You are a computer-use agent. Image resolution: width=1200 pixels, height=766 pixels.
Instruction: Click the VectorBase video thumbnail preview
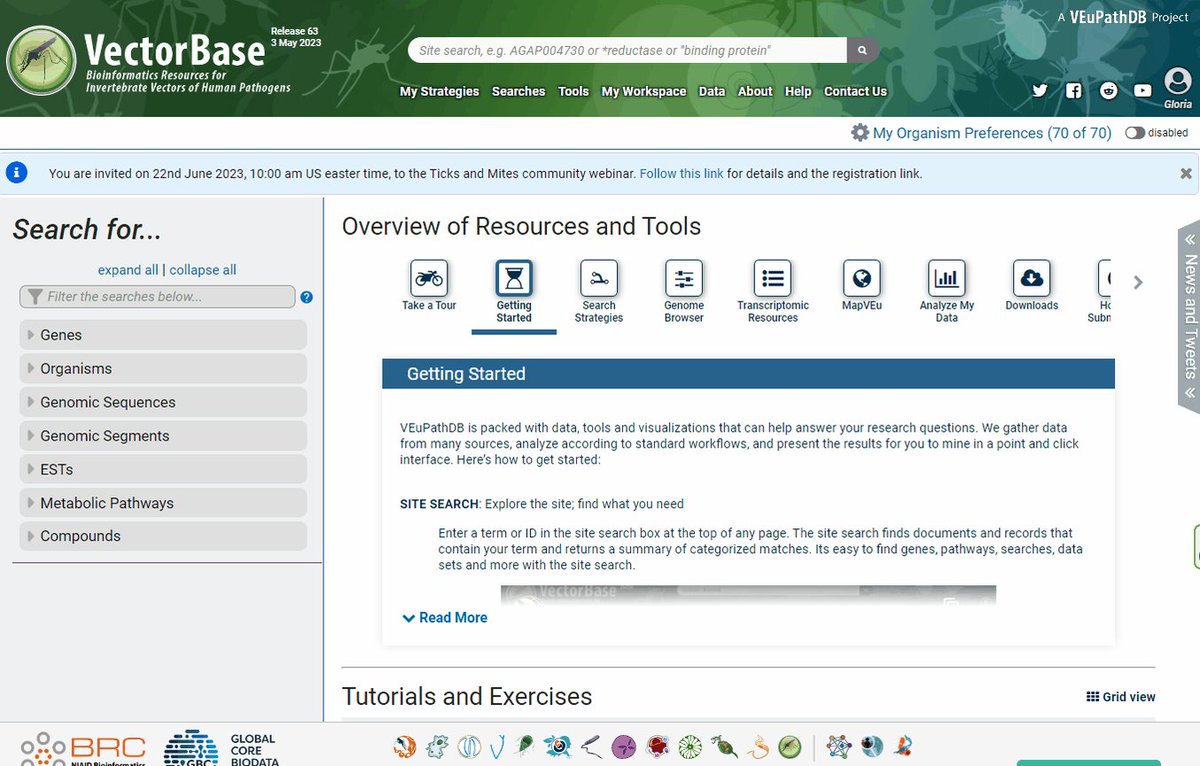coord(748,595)
